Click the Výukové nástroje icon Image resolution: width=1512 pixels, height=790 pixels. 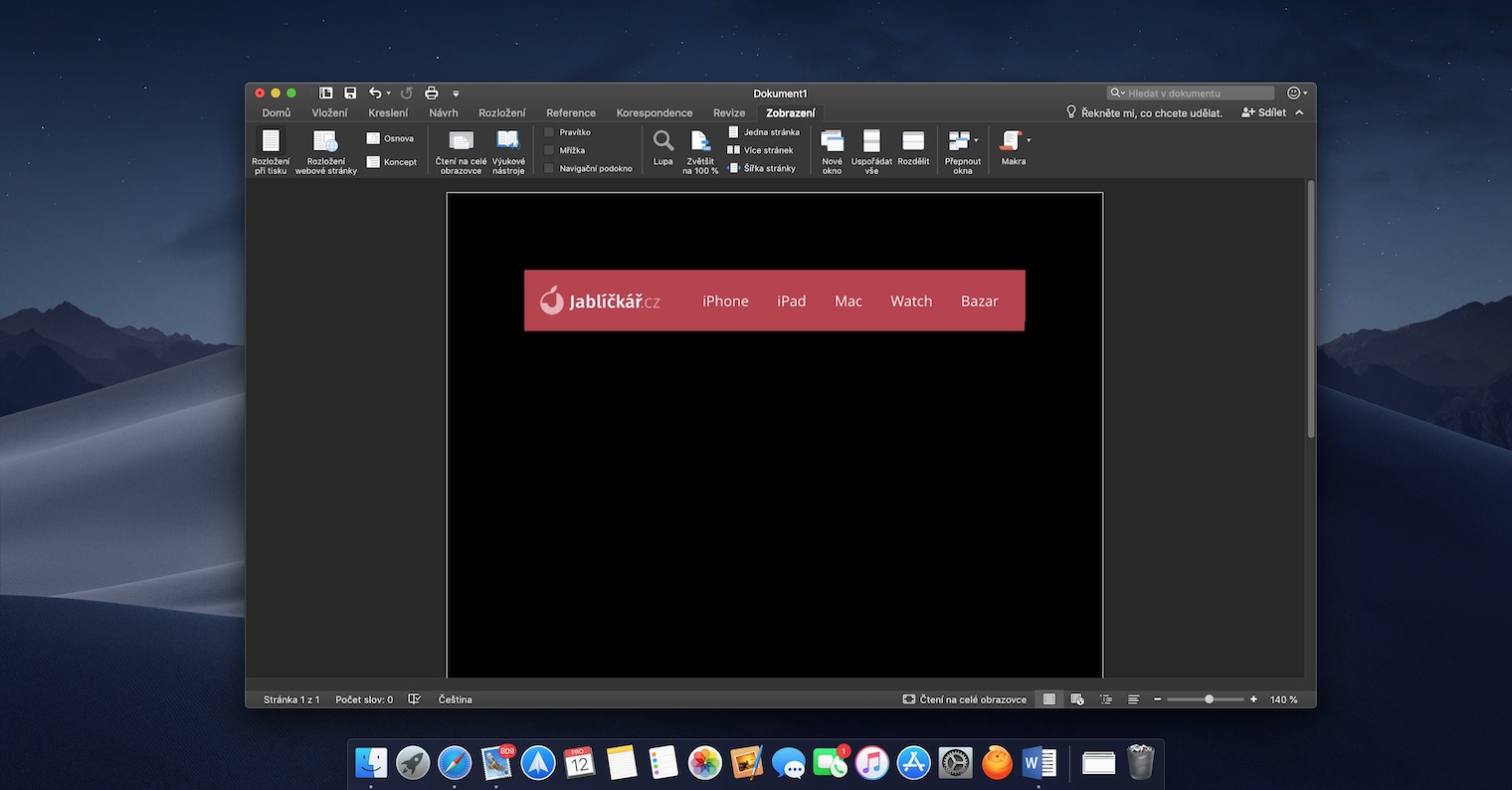click(508, 141)
